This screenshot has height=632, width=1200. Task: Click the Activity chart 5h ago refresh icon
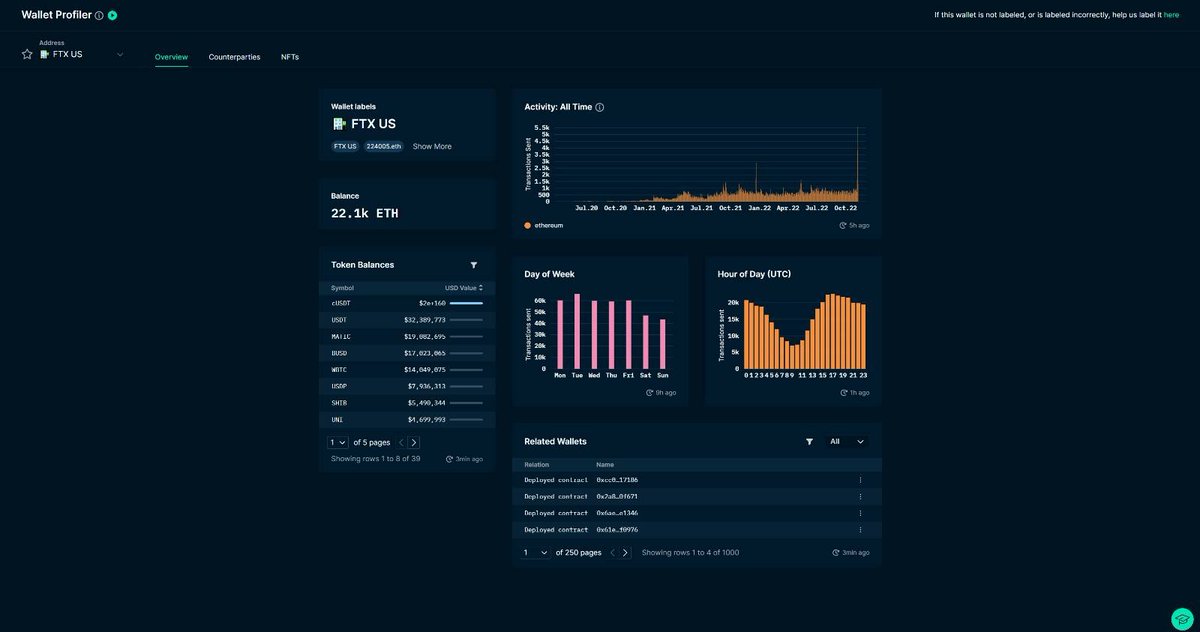[844, 226]
